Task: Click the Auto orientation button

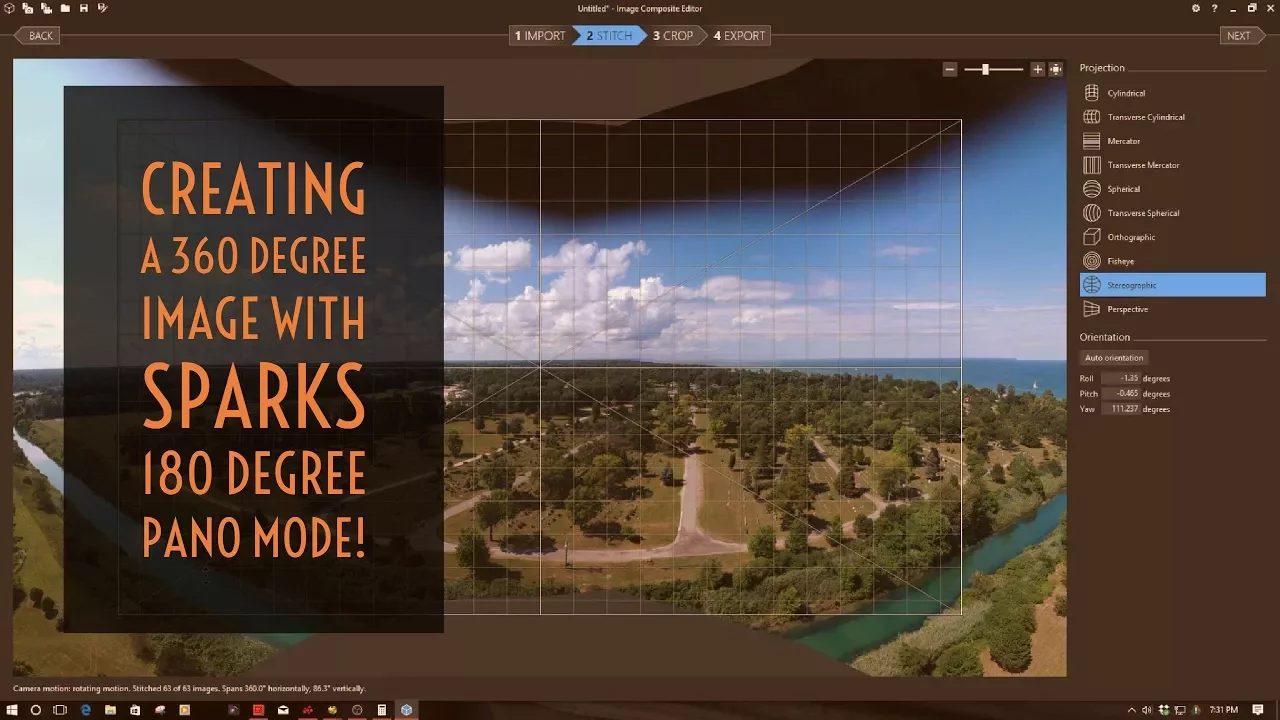Action: (x=1114, y=358)
